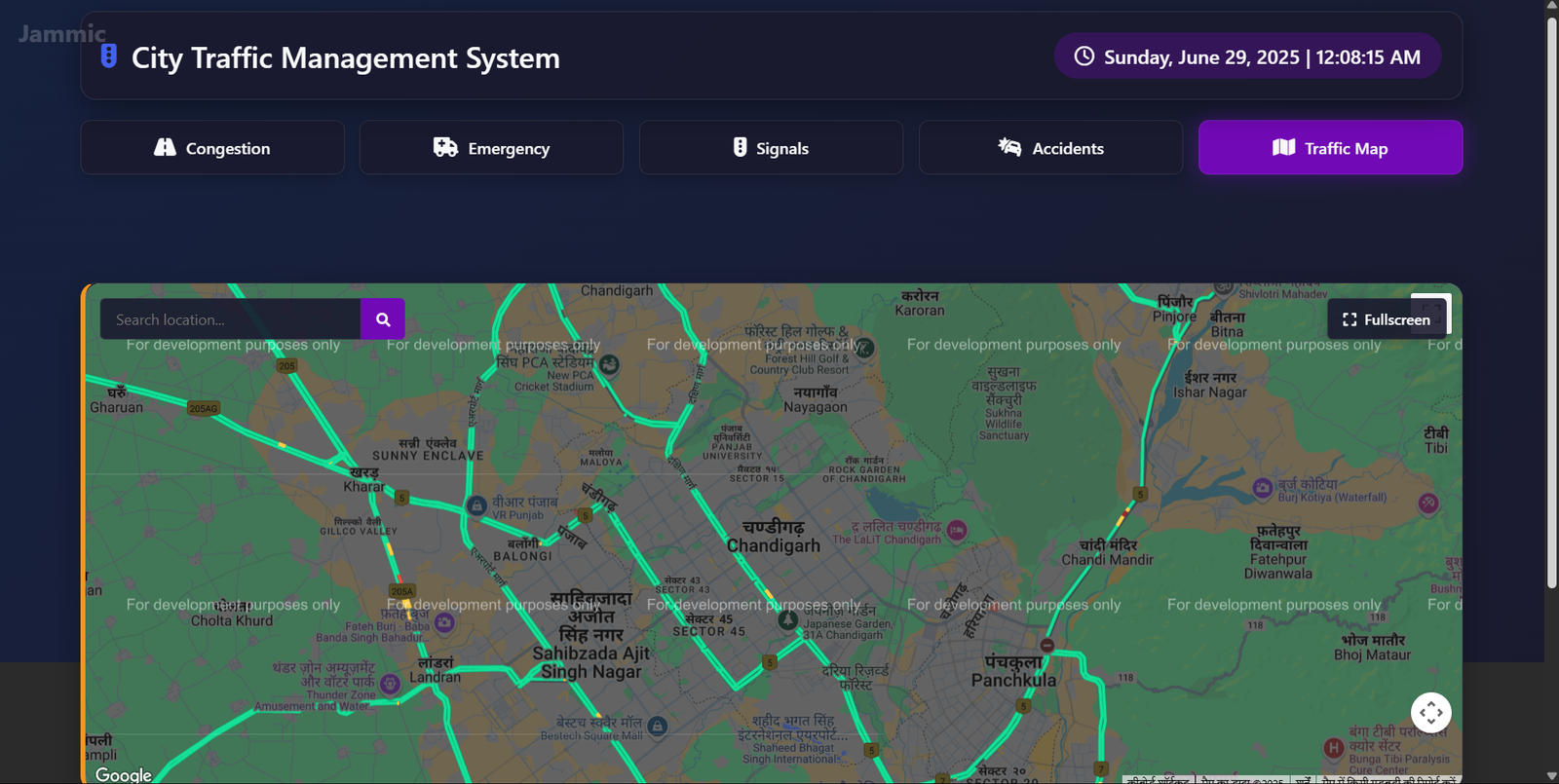This screenshot has width=1559, height=784.
Task: Click the New PCA Cricket Stadium marker
Action: pyautogui.click(x=609, y=364)
